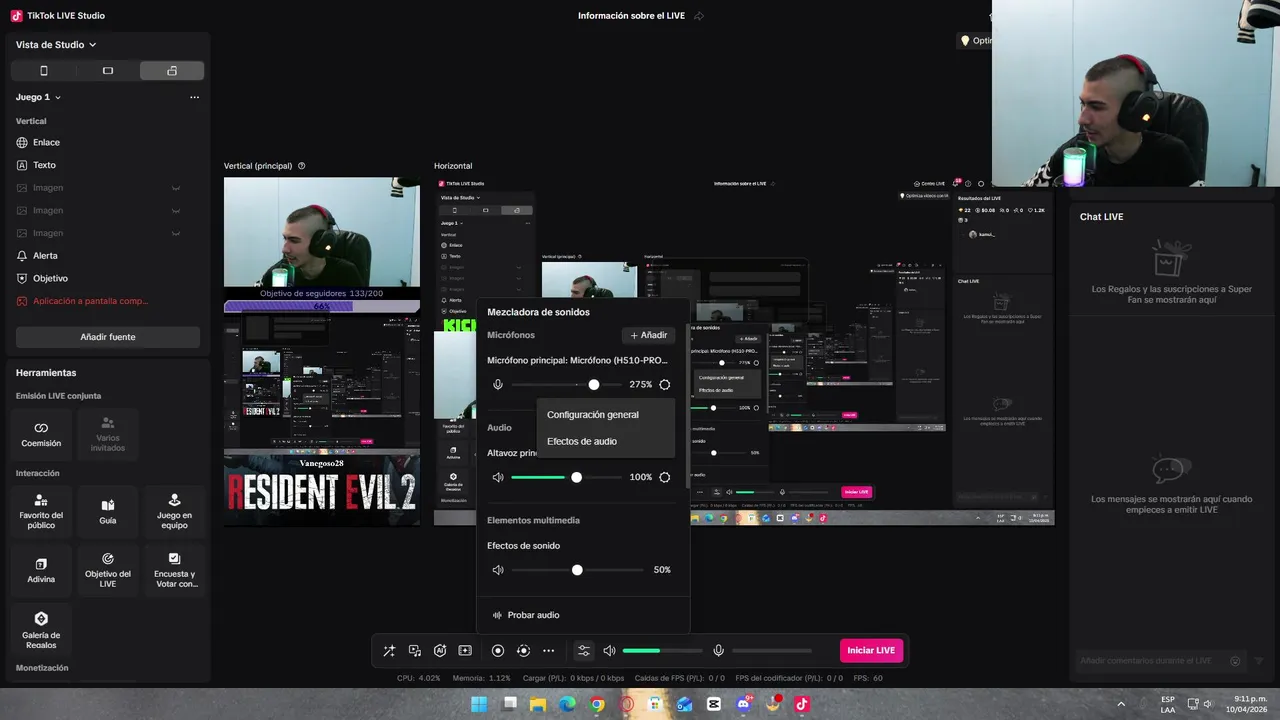Open the Adivina tool

pyautogui.click(x=41, y=570)
